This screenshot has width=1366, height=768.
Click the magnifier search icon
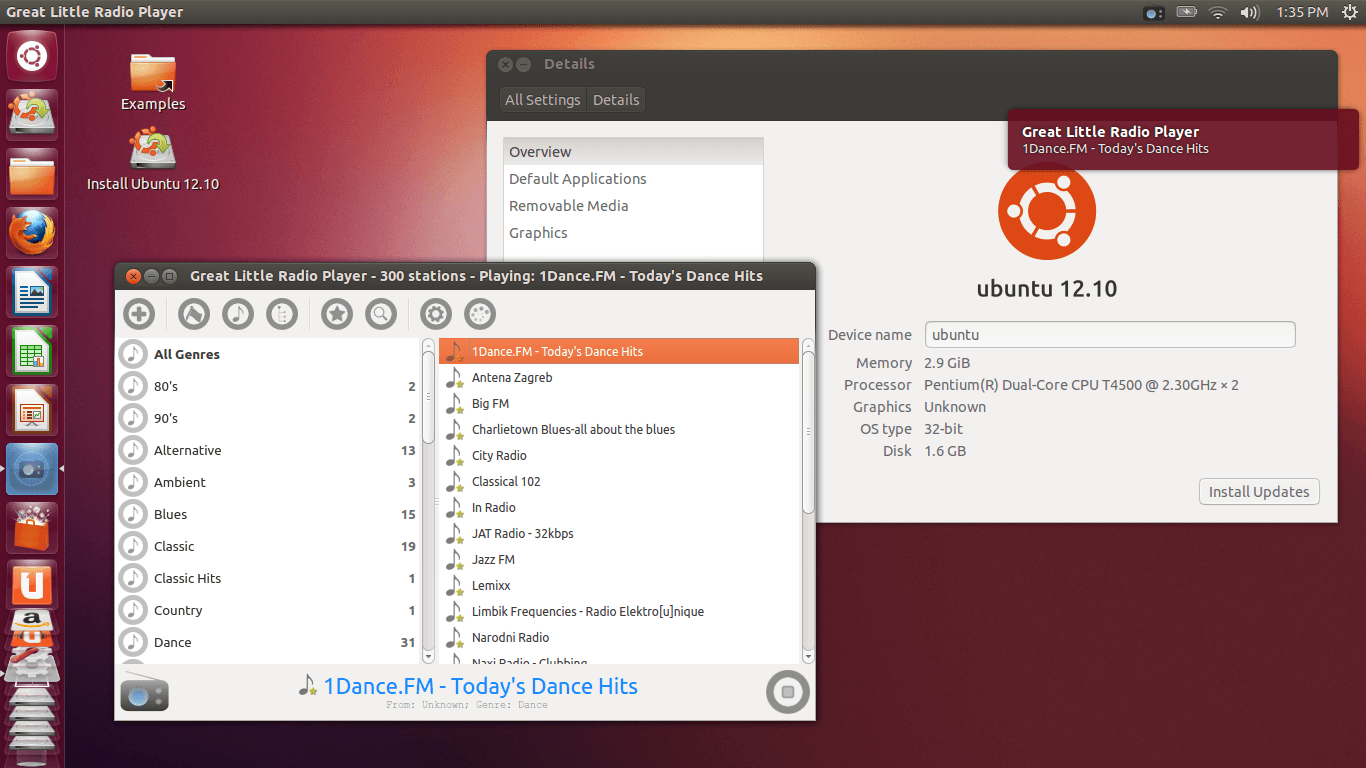(381, 314)
